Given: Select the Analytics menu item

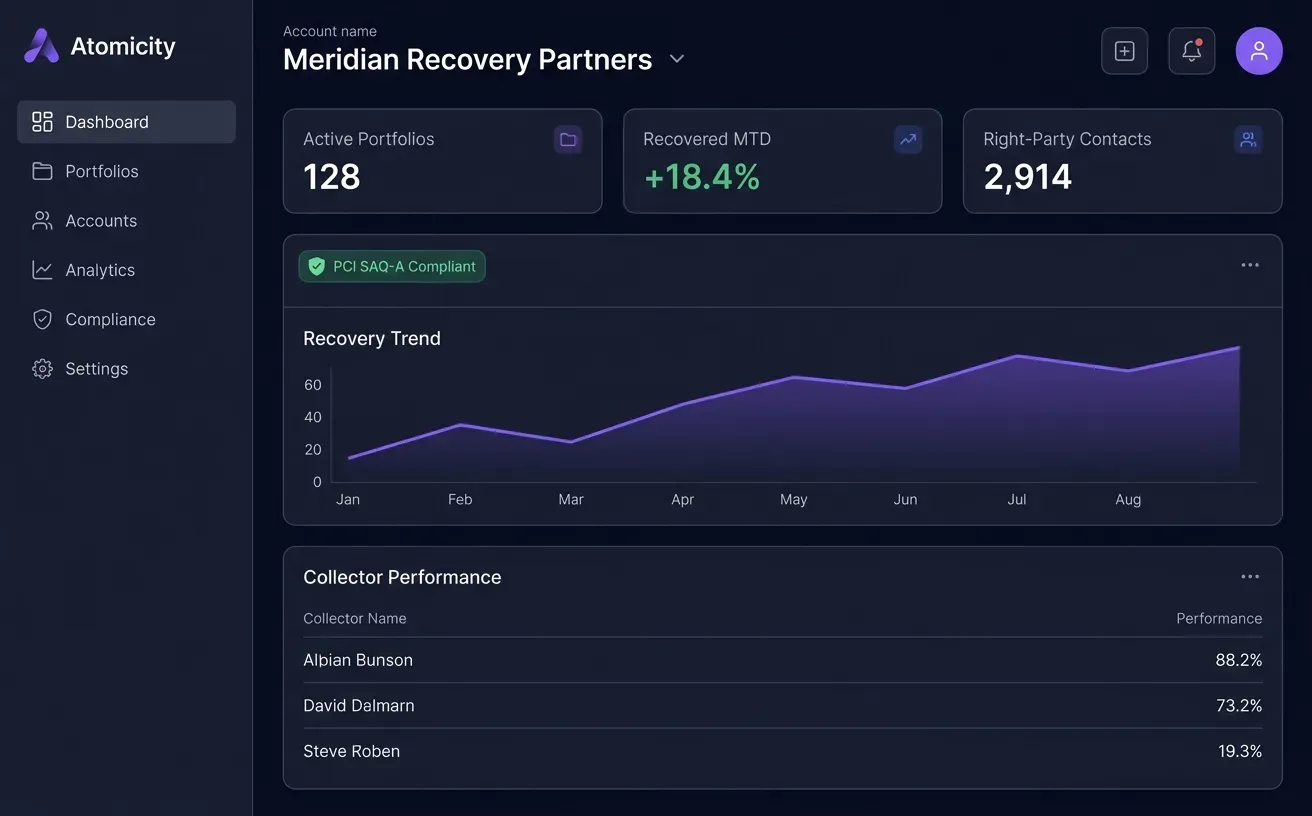Looking at the screenshot, I should click(127, 270).
